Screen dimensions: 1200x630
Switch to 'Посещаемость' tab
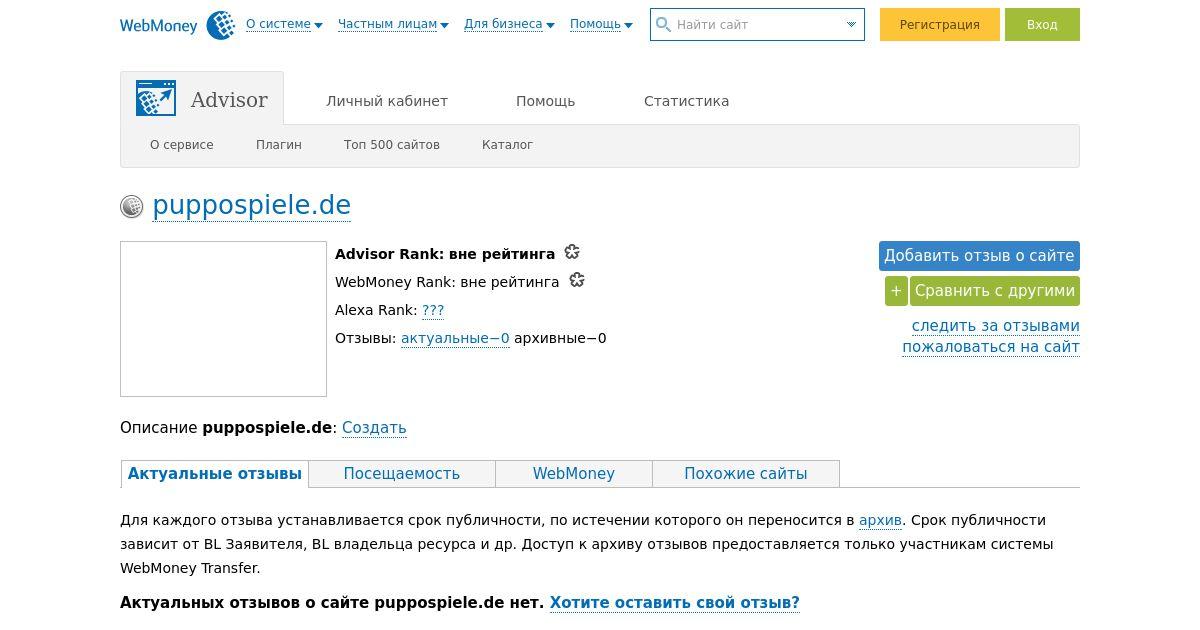pyautogui.click(x=402, y=474)
